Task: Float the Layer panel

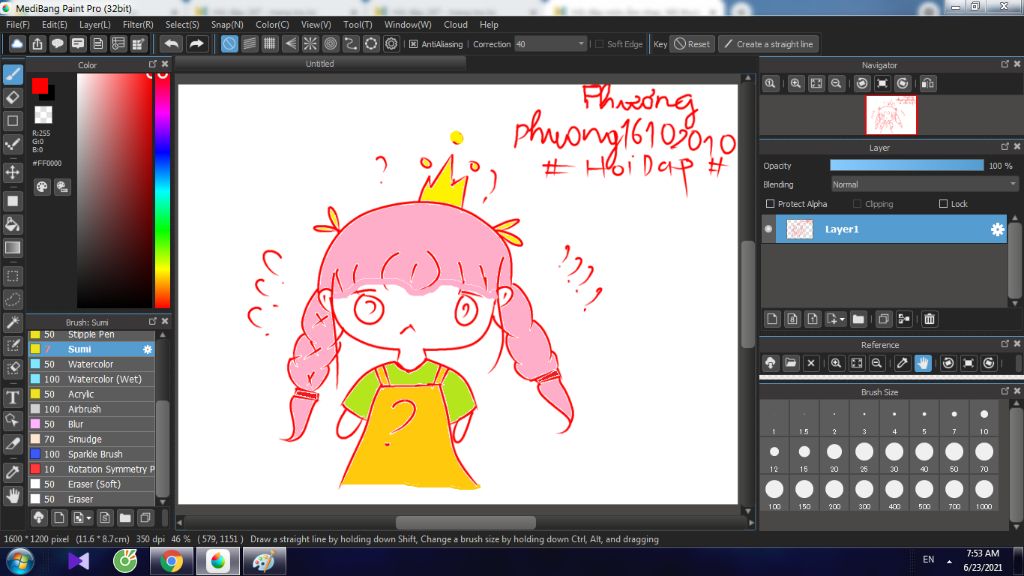Action: point(1005,147)
